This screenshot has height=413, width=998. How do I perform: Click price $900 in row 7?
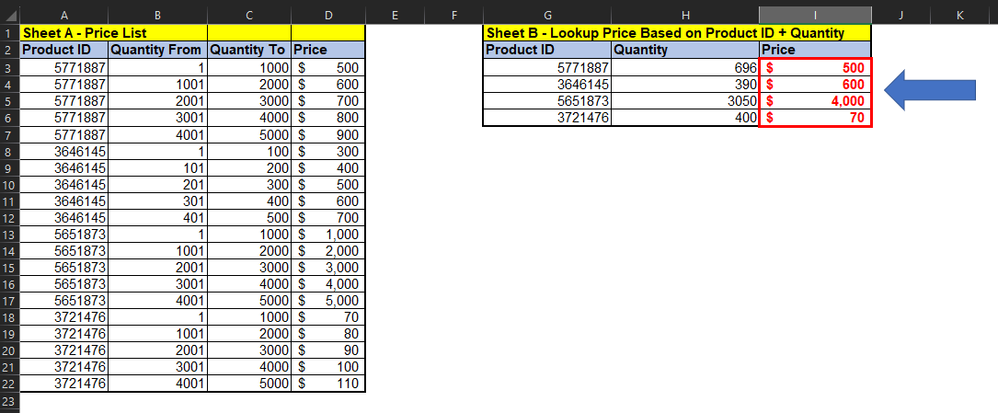[328, 135]
